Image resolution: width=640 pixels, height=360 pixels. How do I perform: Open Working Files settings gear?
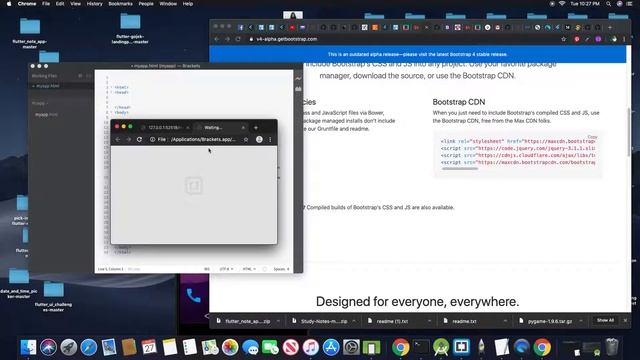[x=80, y=76]
